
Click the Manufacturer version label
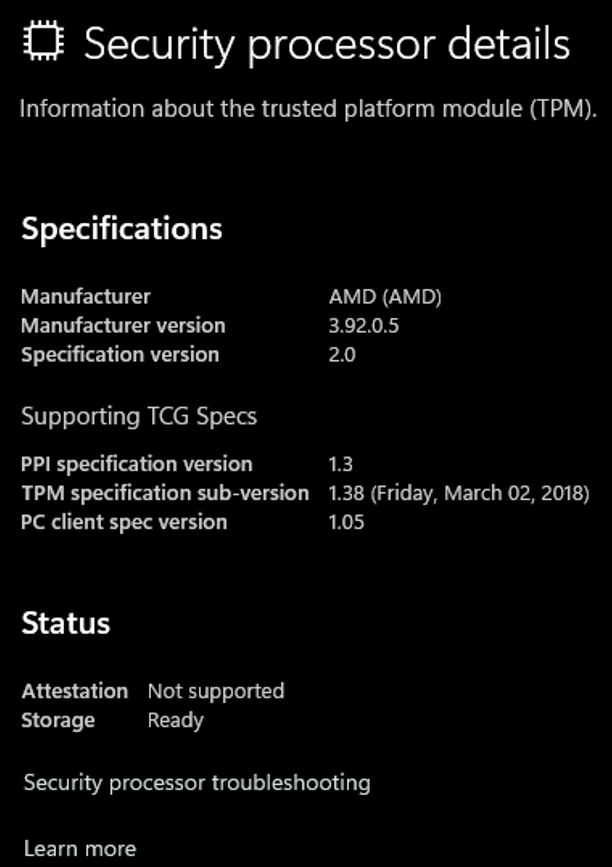[123, 325]
